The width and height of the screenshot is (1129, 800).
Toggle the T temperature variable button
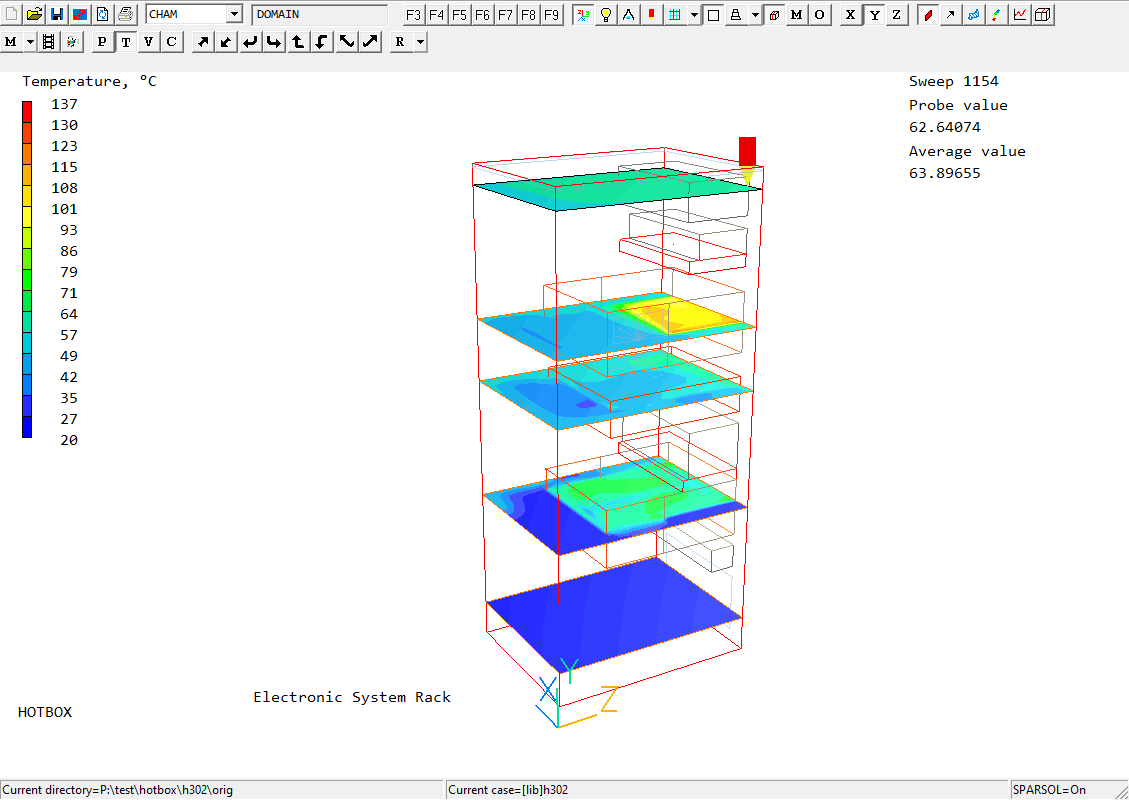pyautogui.click(x=126, y=41)
